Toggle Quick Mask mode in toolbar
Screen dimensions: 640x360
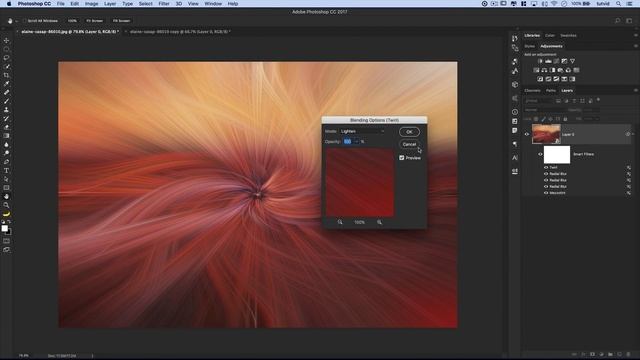click(7, 241)
